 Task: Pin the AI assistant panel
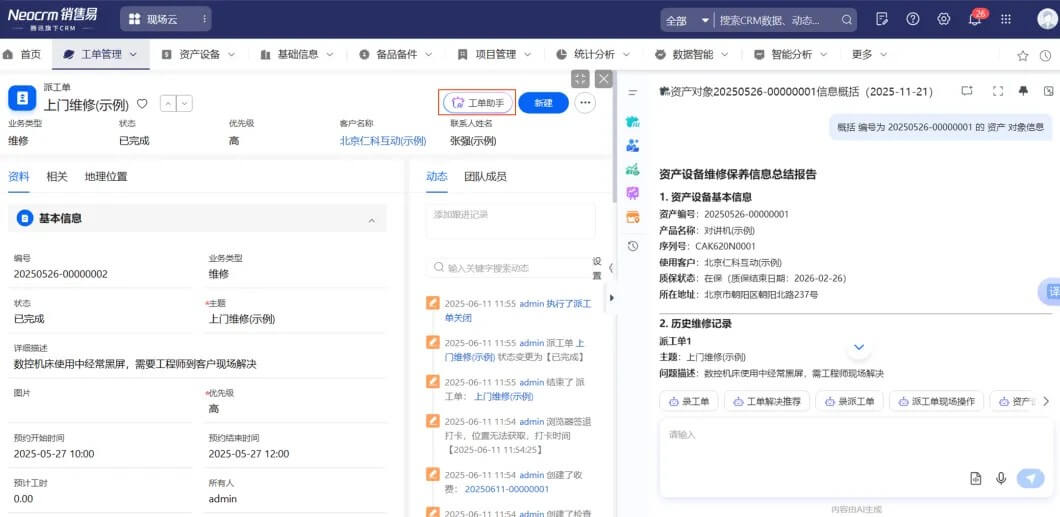pyautogui.click(x=1023, y=91)
